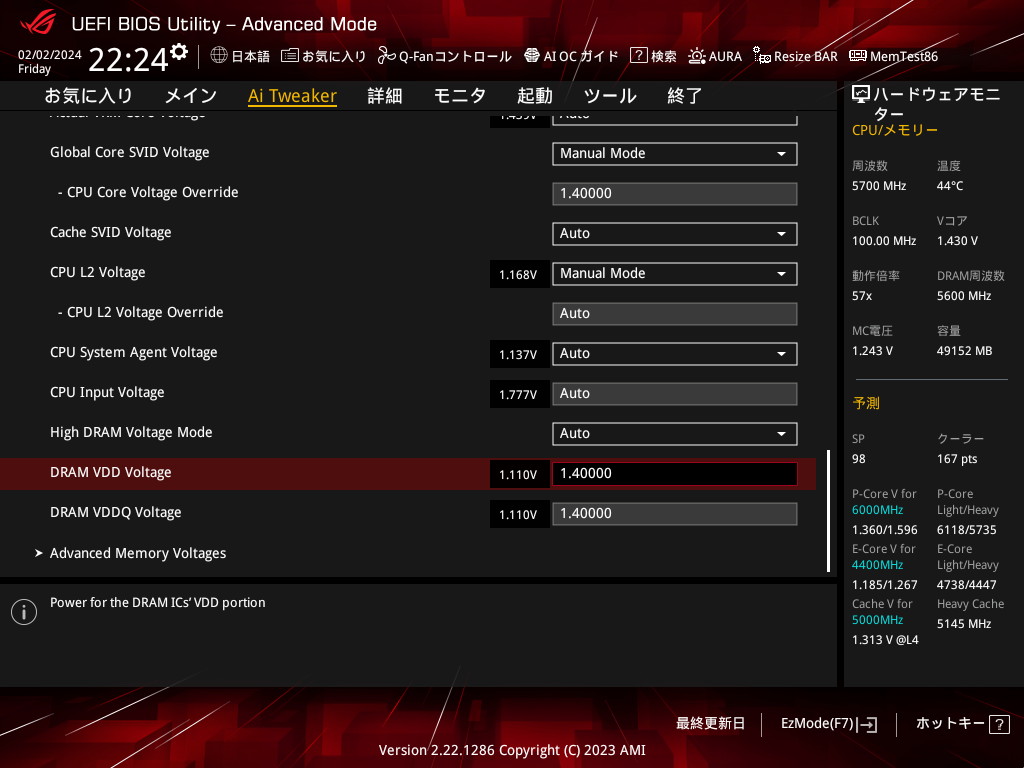Screen dimensions: 1024x768
Task: Expand Advanced Memory Voltages submenu
Action: (x=138, y=553)
